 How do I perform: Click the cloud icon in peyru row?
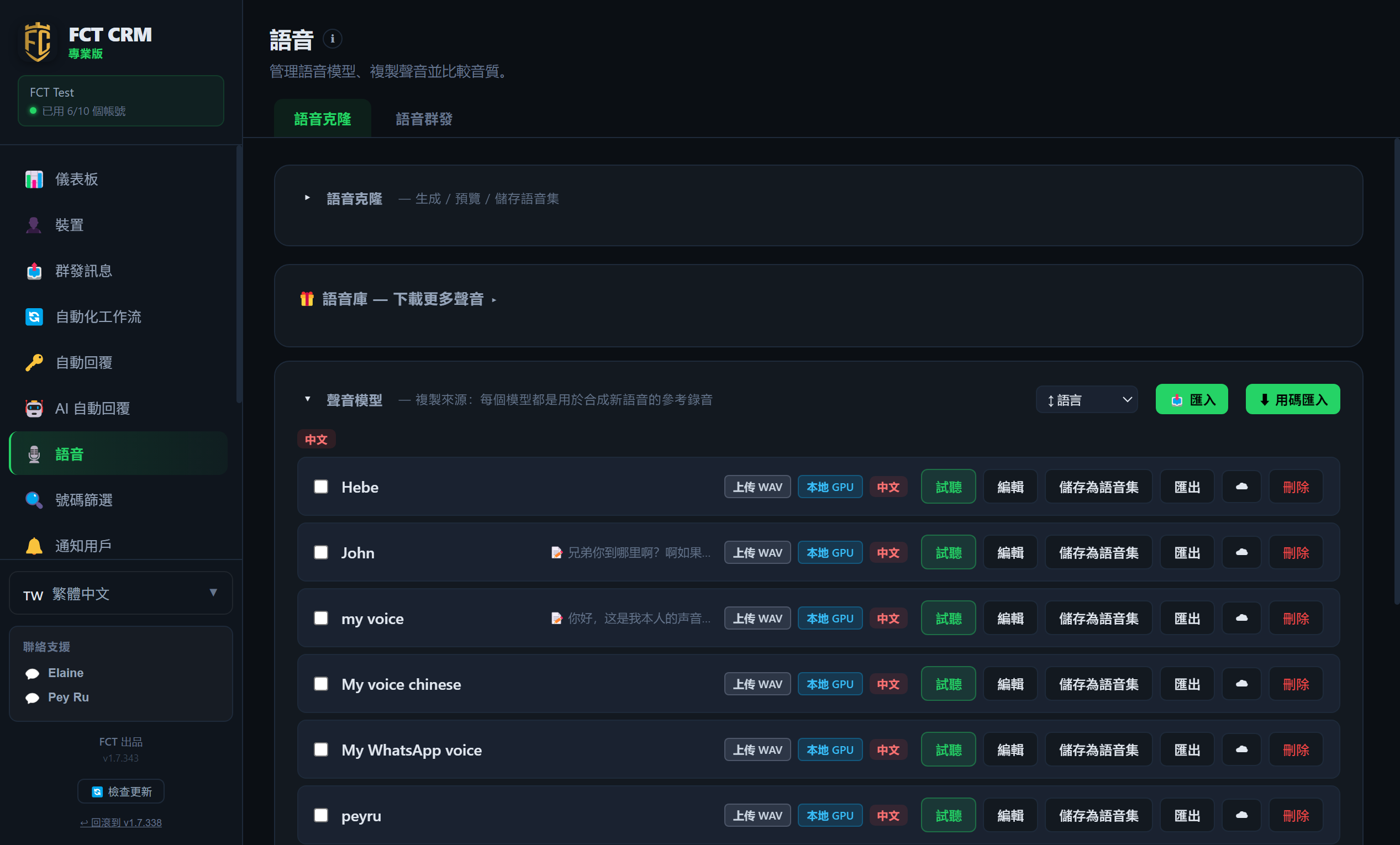click(x=1241, y=816)
